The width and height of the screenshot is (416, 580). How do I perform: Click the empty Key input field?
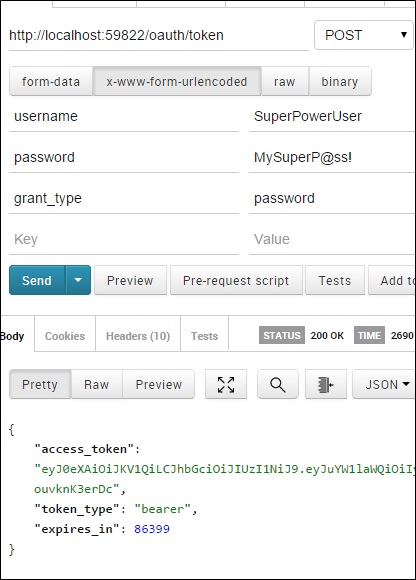tap(124, 239)
